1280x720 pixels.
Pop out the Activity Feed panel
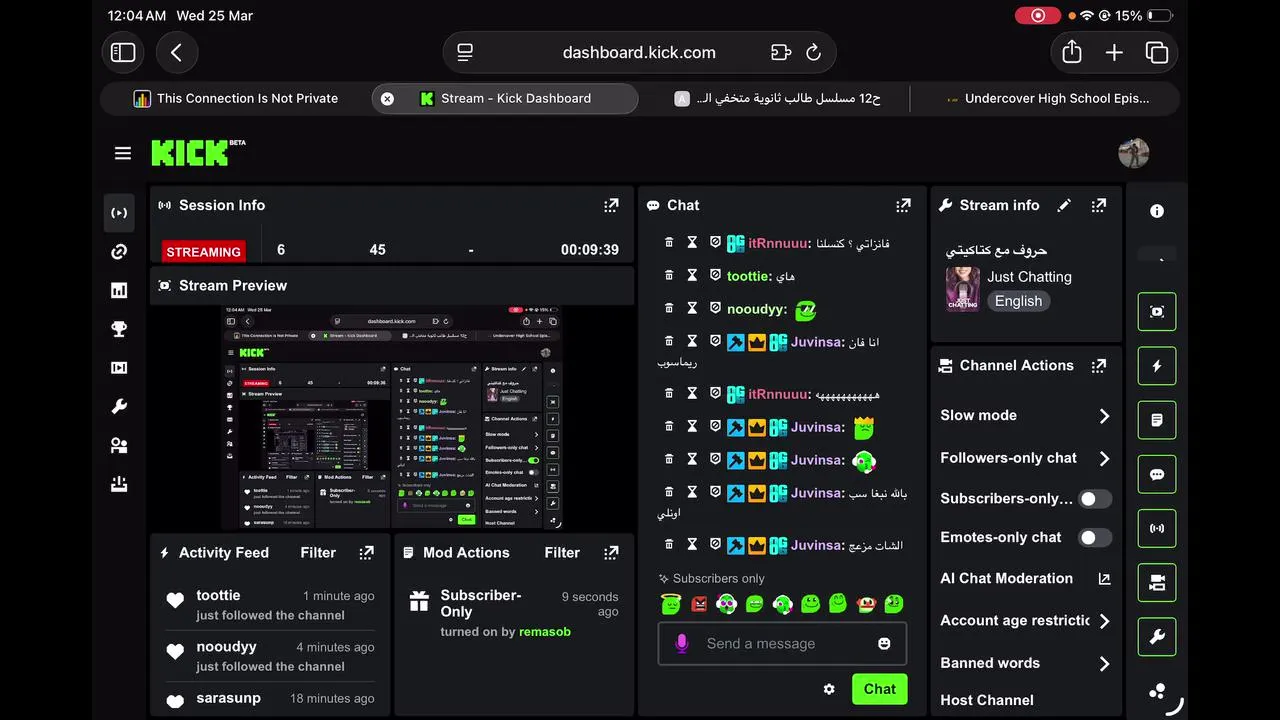[x=367, y=552]
